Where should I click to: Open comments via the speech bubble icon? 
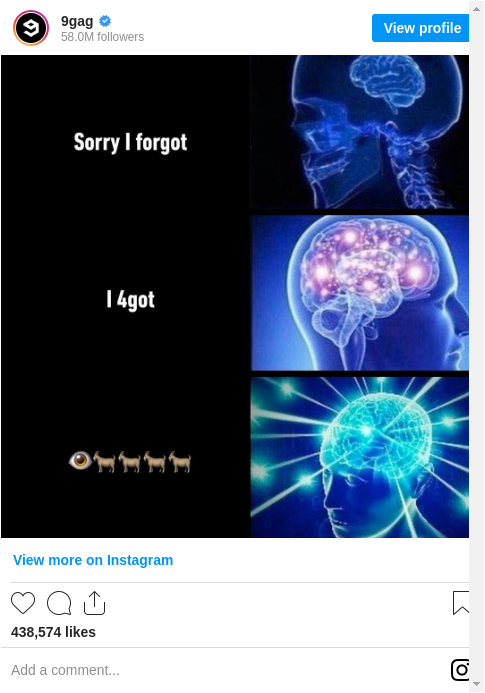pyautogui.click(x=59, y=603)
